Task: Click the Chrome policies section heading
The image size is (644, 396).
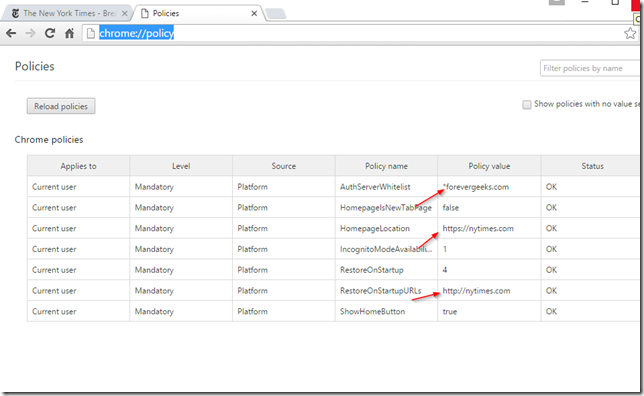Action: coord(49,140)
